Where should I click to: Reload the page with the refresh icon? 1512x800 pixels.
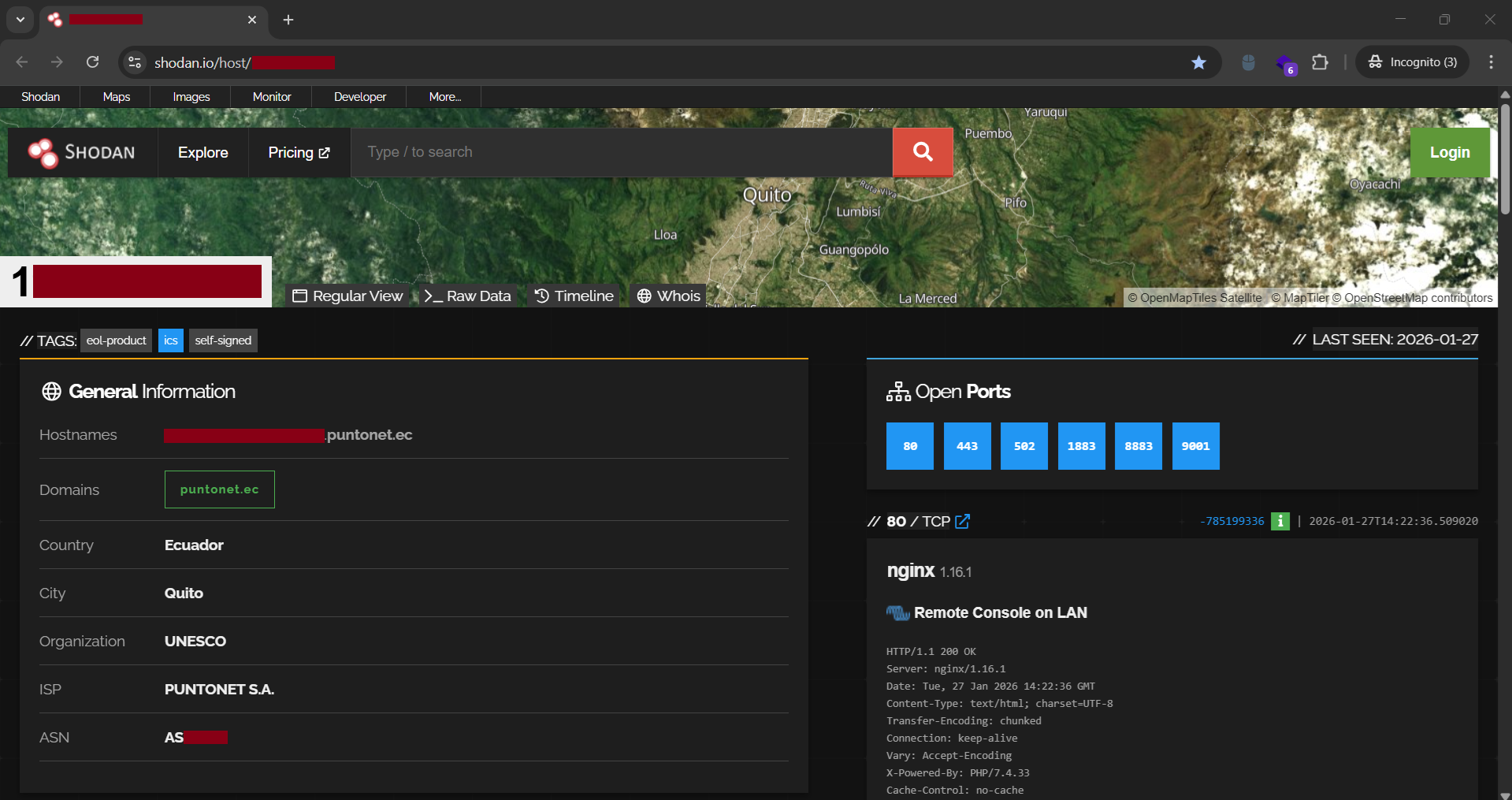[92, 61]
